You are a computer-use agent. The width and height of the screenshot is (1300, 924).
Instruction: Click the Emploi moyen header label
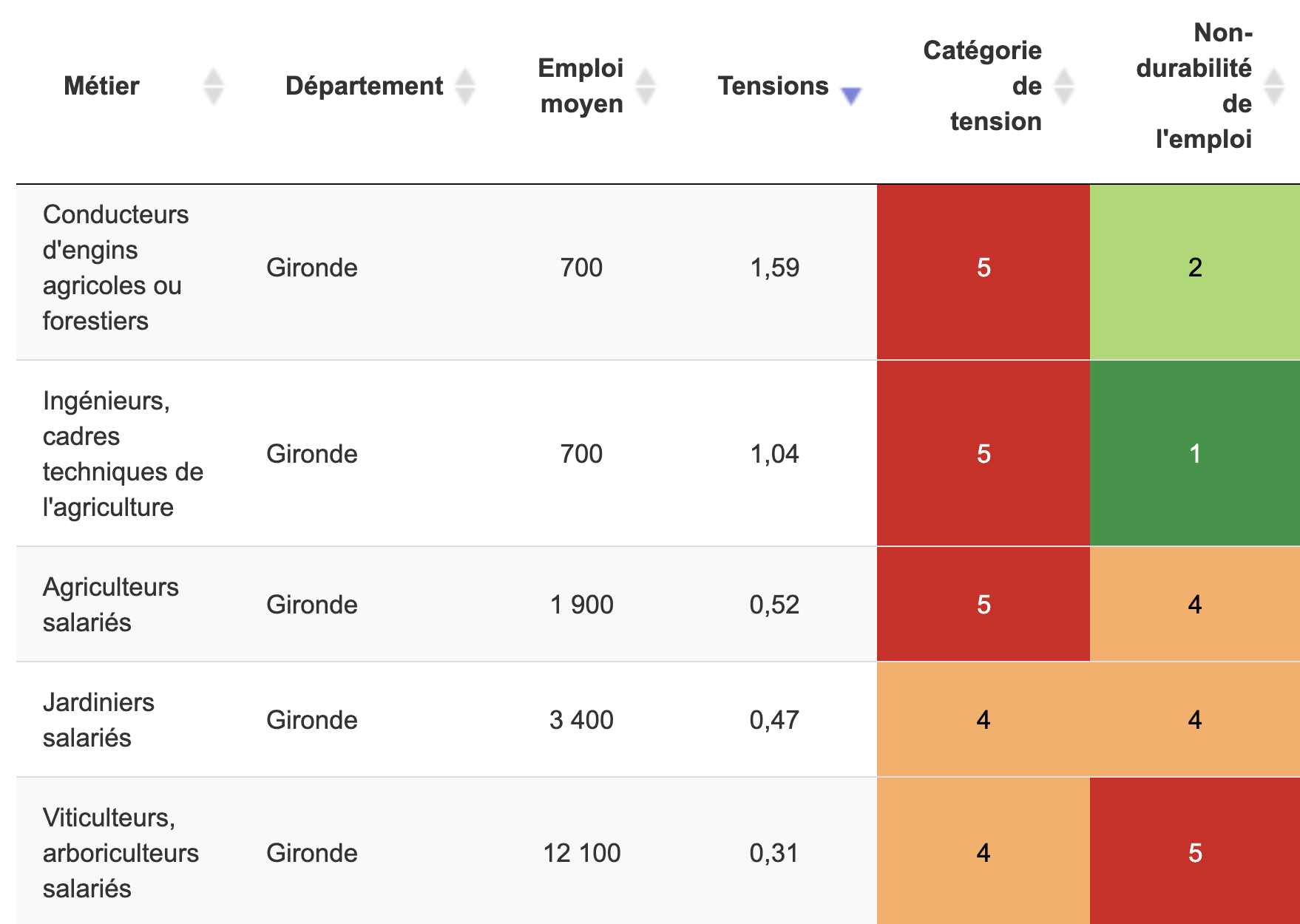pyautogui.click(x=581, y=86)
